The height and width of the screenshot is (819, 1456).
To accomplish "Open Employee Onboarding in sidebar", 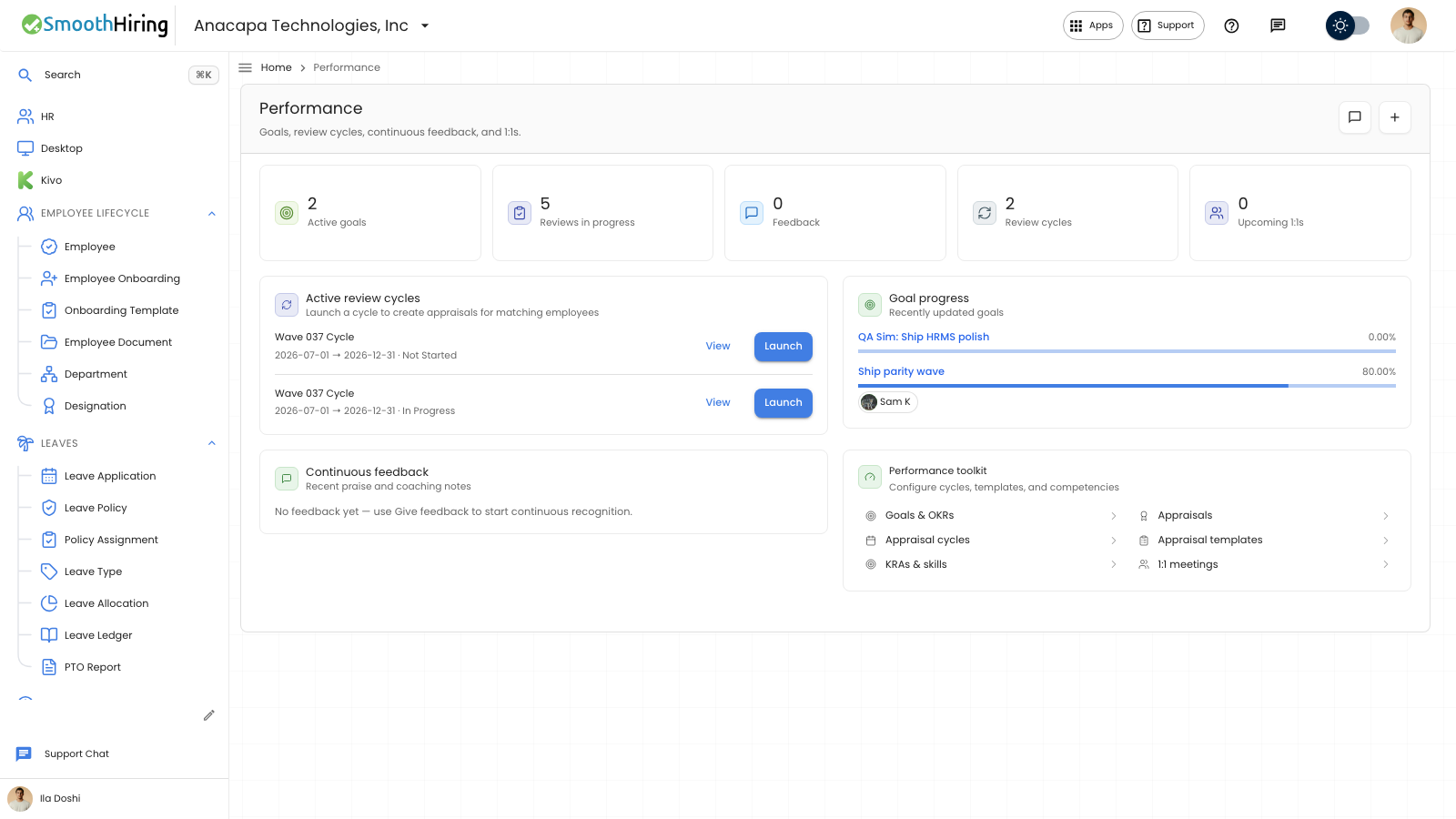I will [122, 278].
